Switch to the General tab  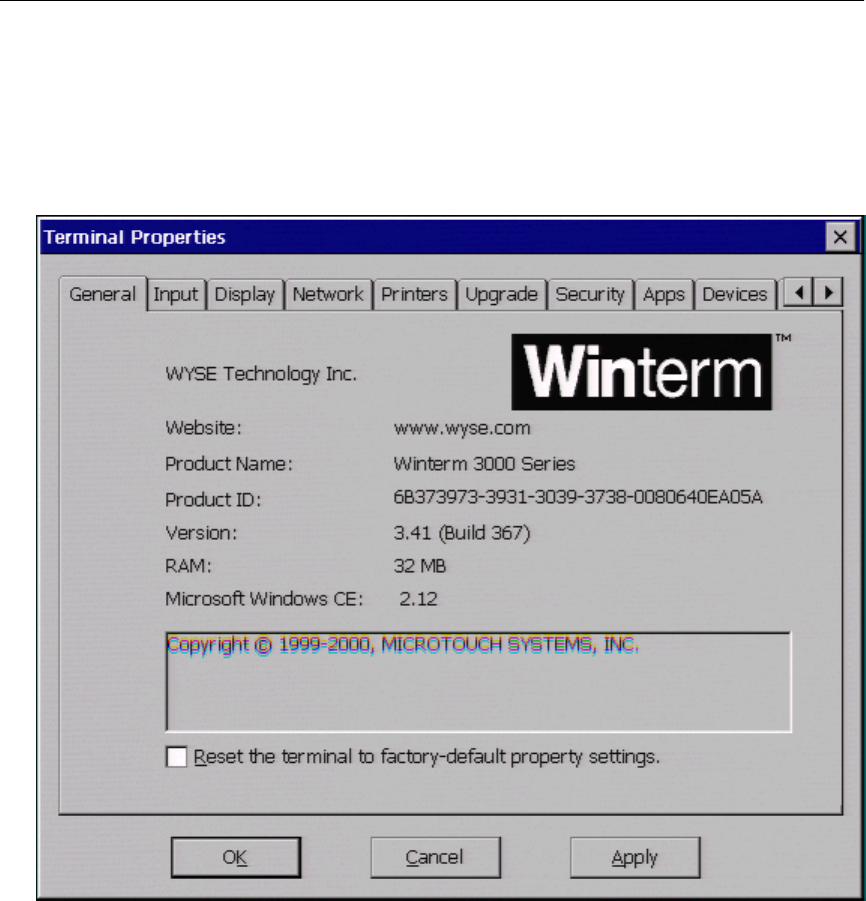coord(103,294)
